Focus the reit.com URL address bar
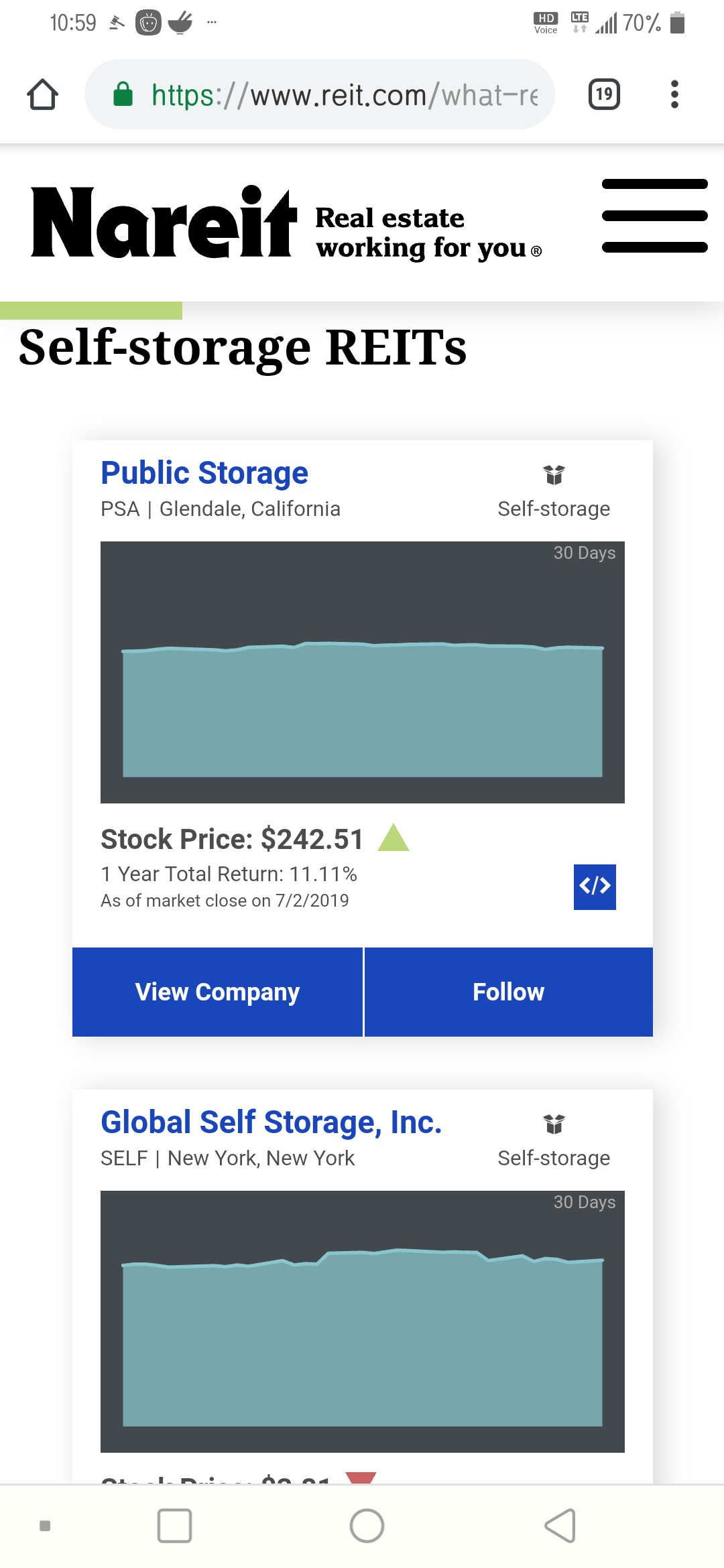 click(x=342, y=95)
